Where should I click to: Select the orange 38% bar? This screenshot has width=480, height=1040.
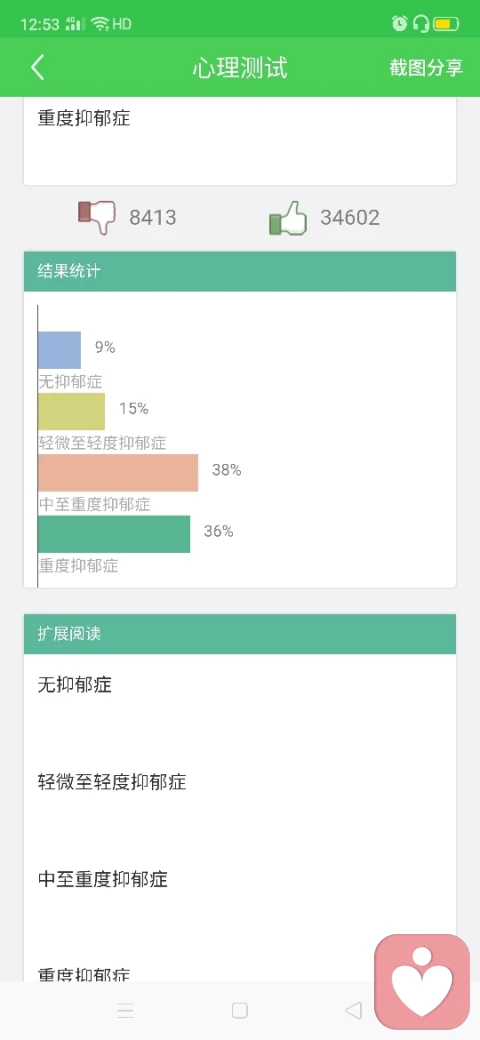click(118, 473)
